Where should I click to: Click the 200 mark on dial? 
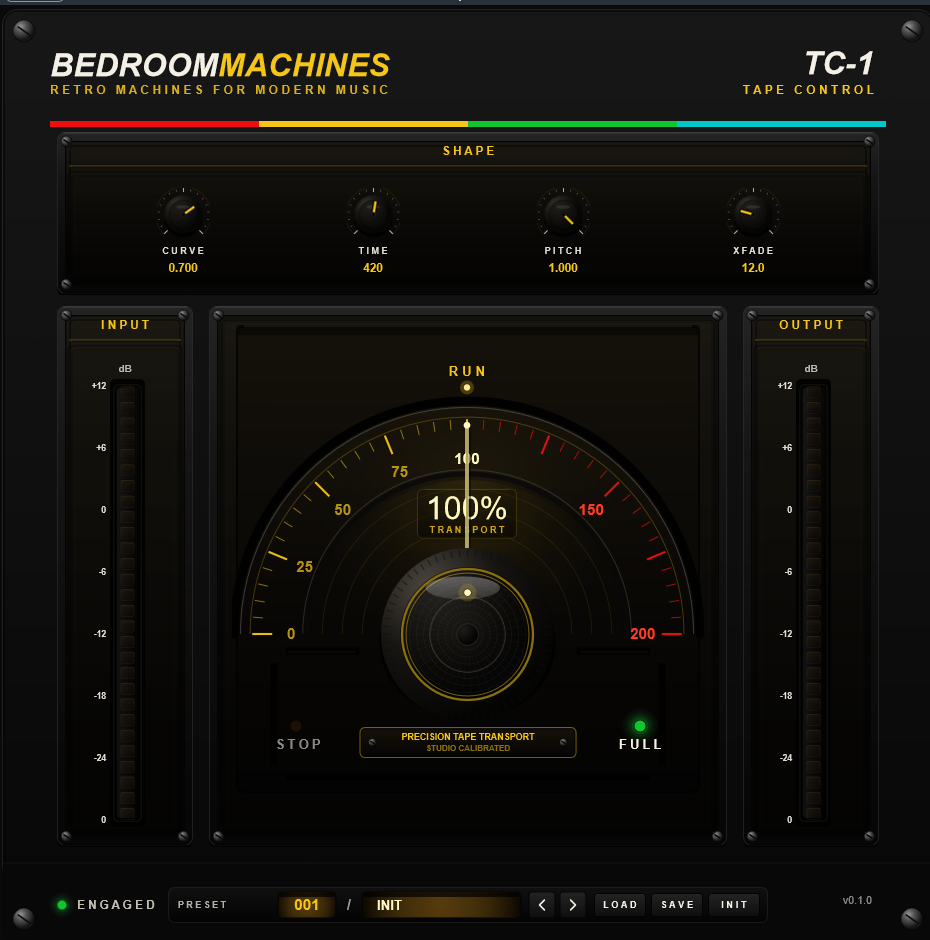(642, 634)
